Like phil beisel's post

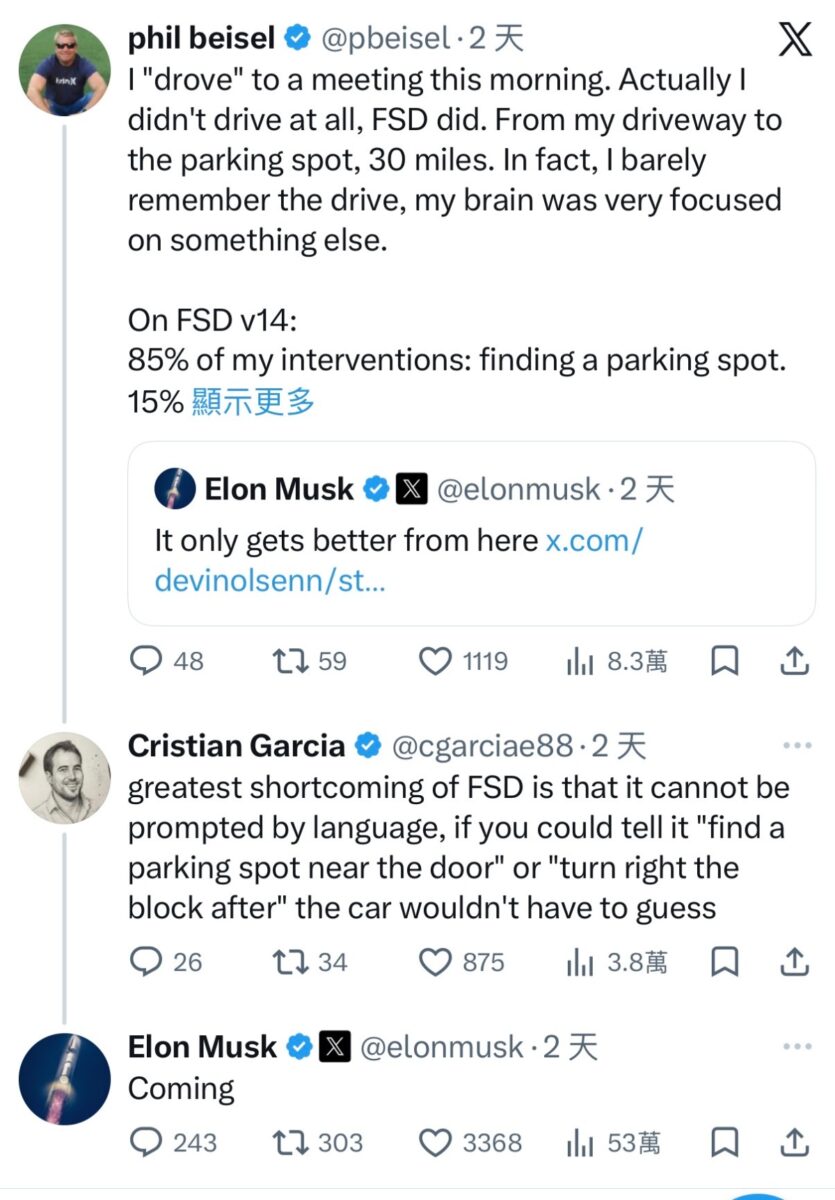[435, 661]
